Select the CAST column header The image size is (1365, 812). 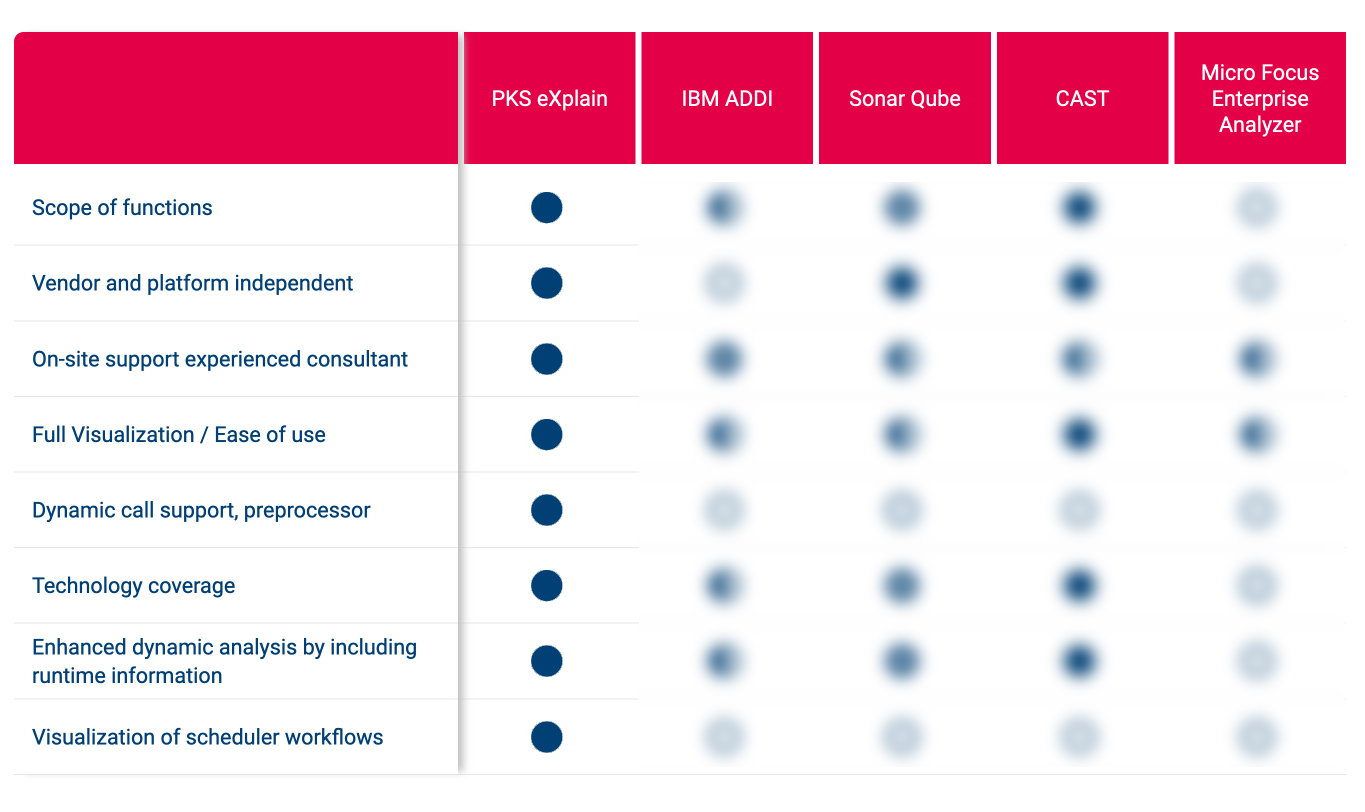(x=1082, y=98)
